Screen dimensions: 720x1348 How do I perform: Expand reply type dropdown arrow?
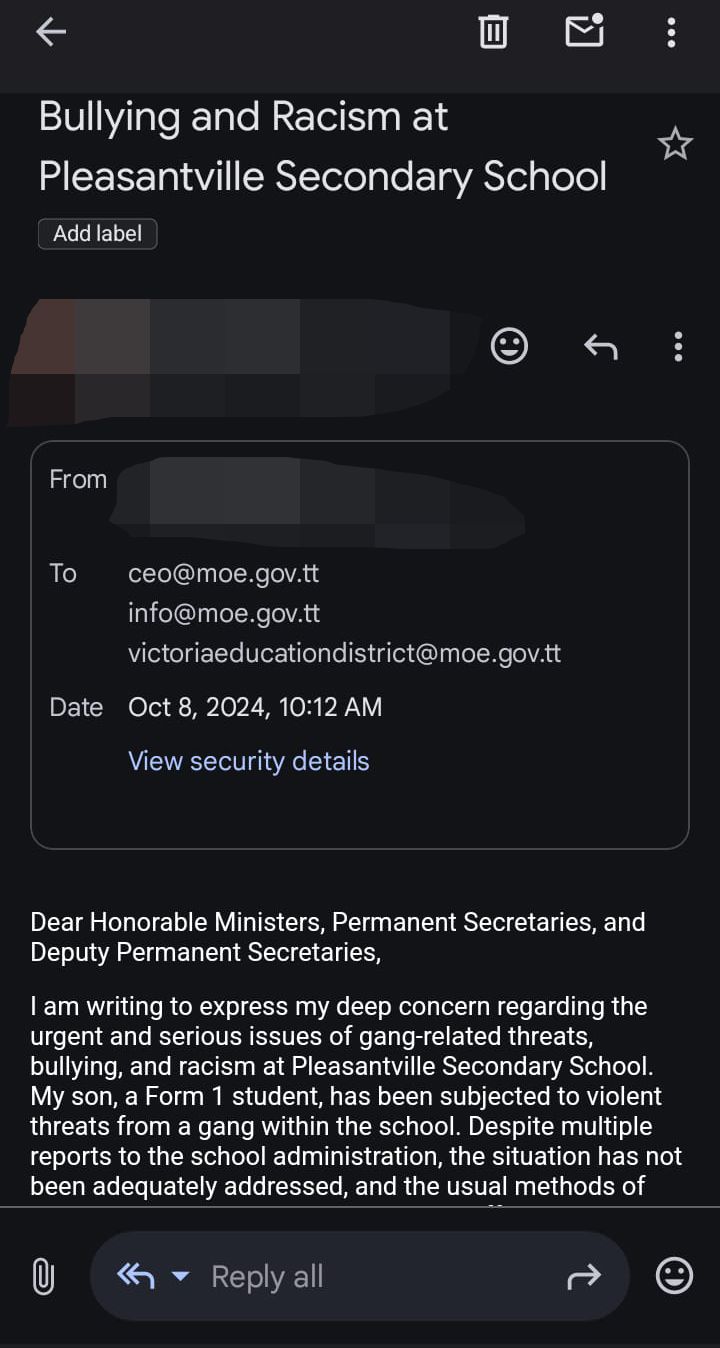point(181,1276)
